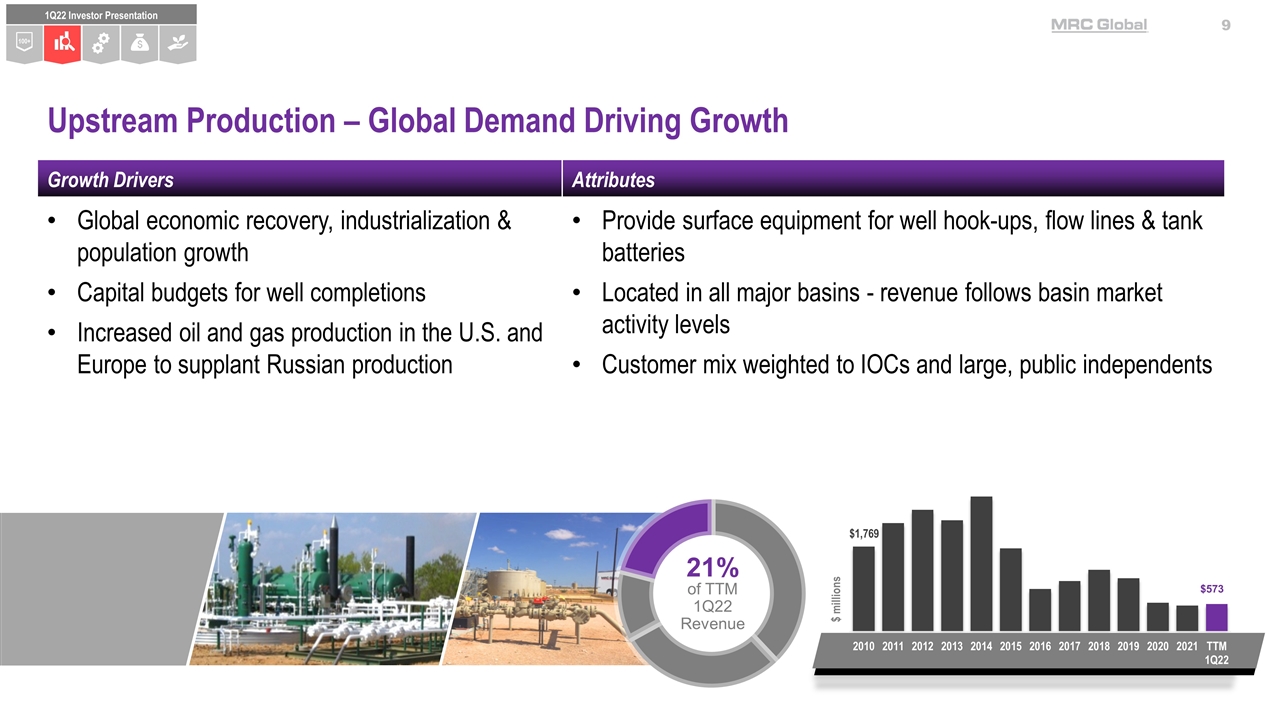Click the 2021 axis label
The image size is (1280, 720).
click(x=1187, y=647)
